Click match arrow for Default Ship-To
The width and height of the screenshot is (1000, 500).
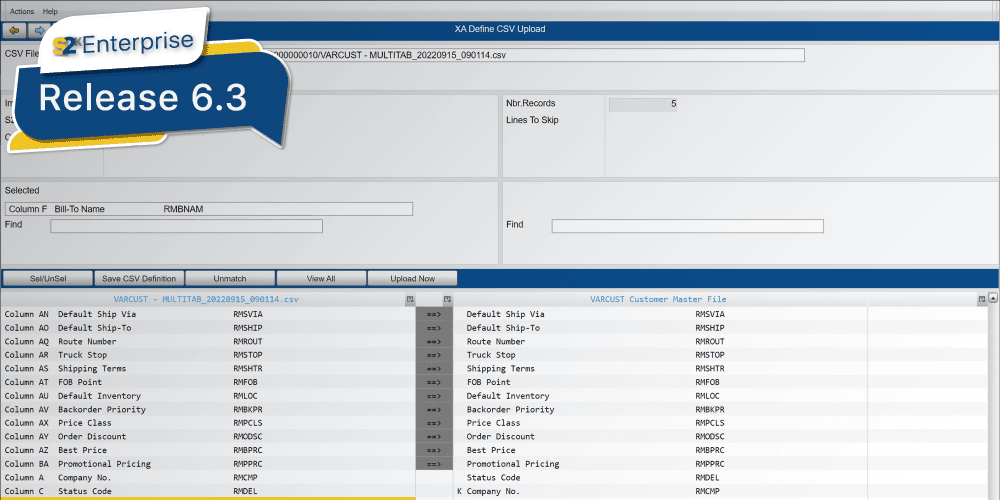(434, 328)
